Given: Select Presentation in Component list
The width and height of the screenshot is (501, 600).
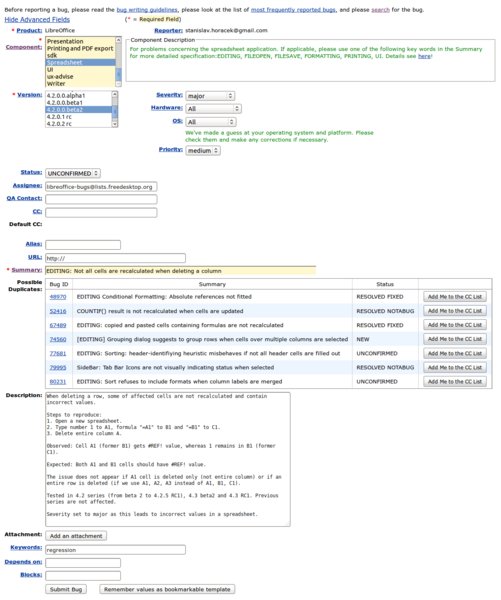Looking at the screenshot, I should pyautogui.click(x=80, y=41).
